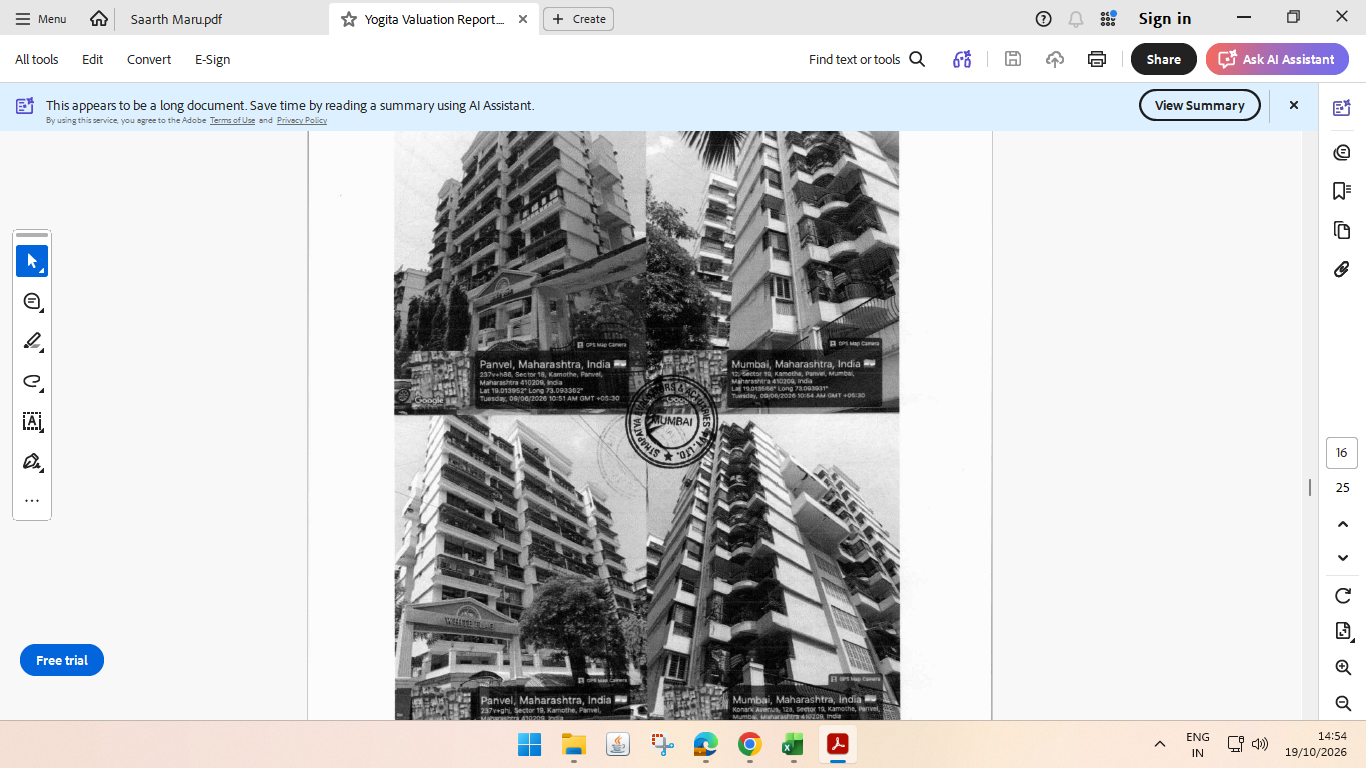
Task: Click the View Summary button
Action: click(1200, 105)
